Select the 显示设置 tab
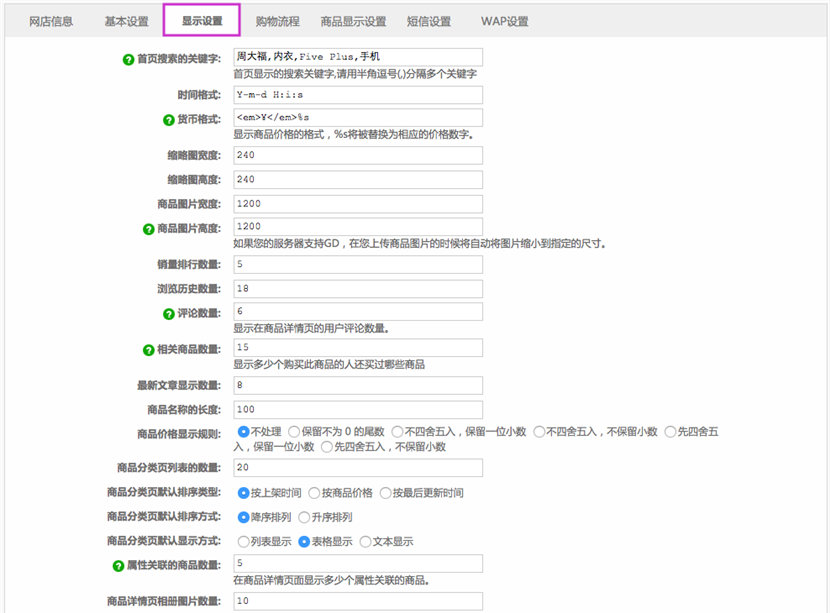This screenshot has height=613, width=830. (x=202, y=21)
